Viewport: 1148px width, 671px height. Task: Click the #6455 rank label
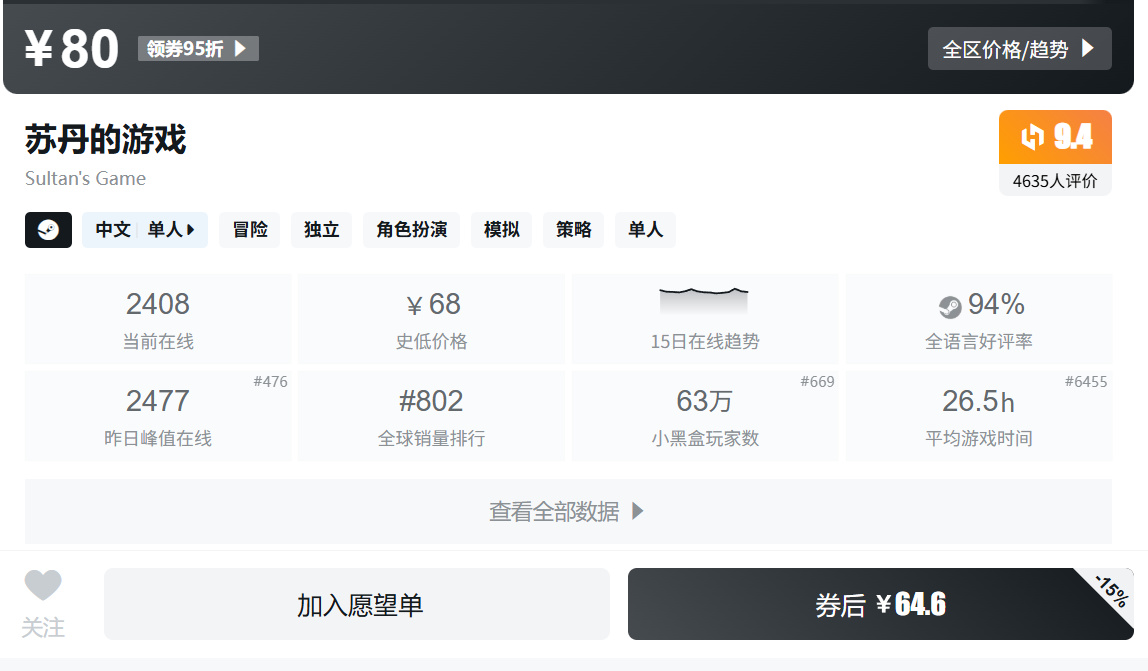(1086, 382)
